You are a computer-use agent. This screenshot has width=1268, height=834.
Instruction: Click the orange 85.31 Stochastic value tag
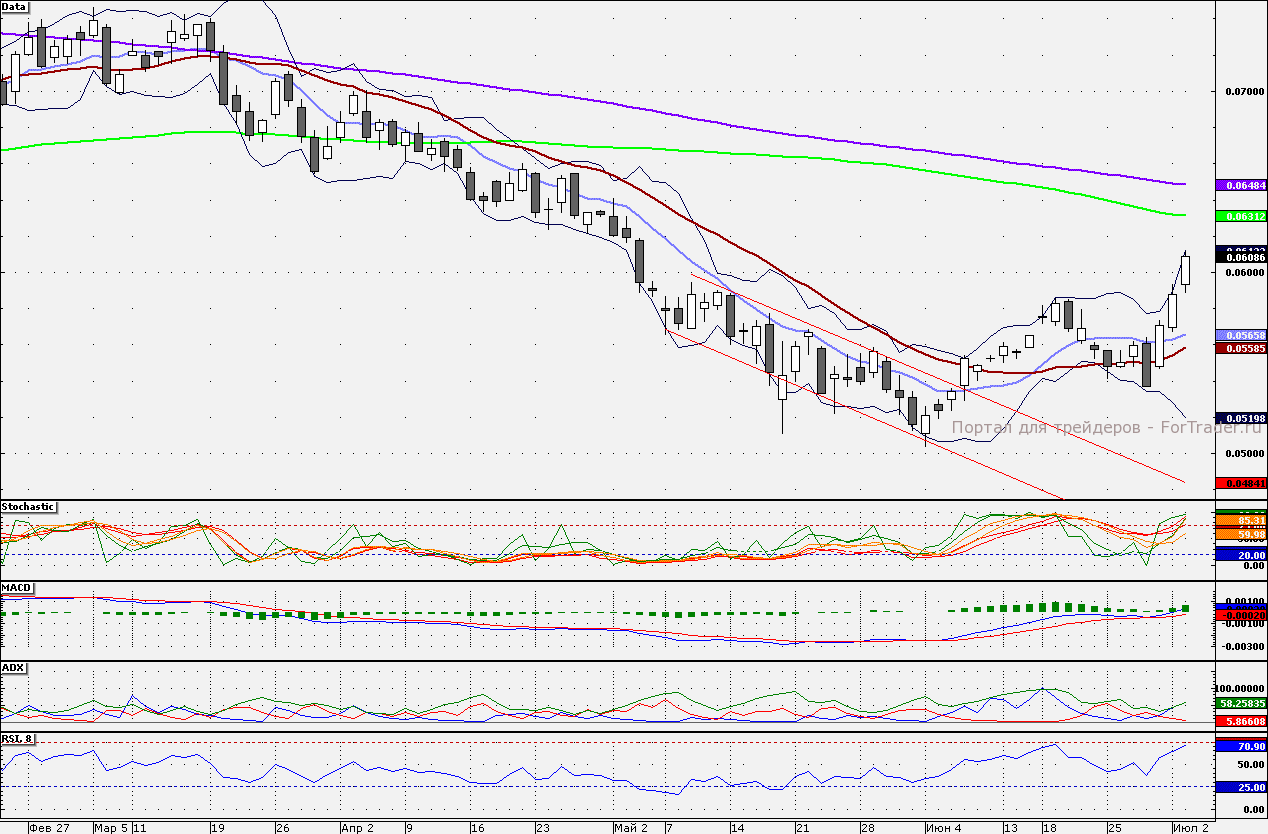click(1240, 521)
